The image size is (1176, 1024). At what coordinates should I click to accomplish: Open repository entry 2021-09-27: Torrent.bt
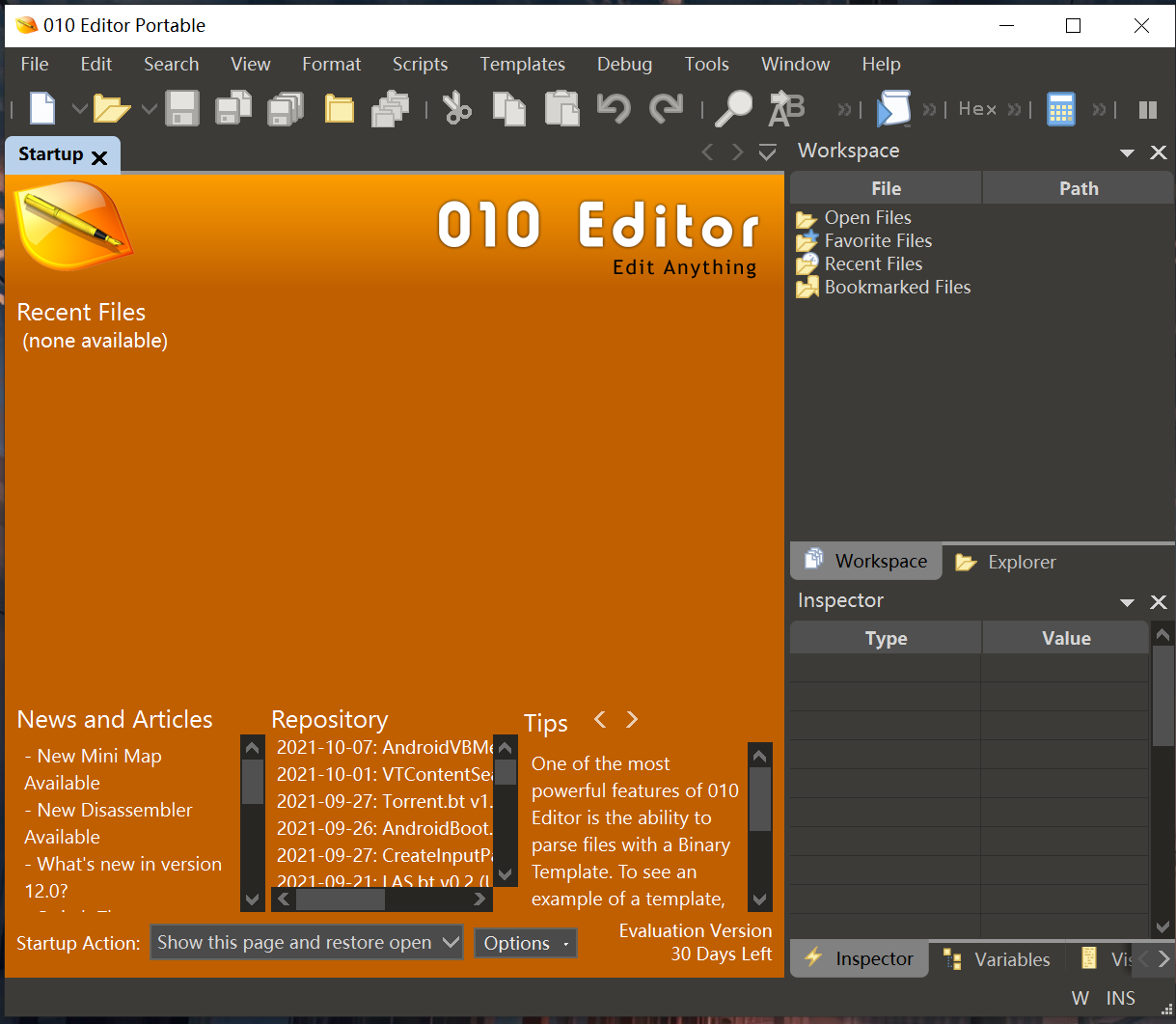(x=385, y=801)
